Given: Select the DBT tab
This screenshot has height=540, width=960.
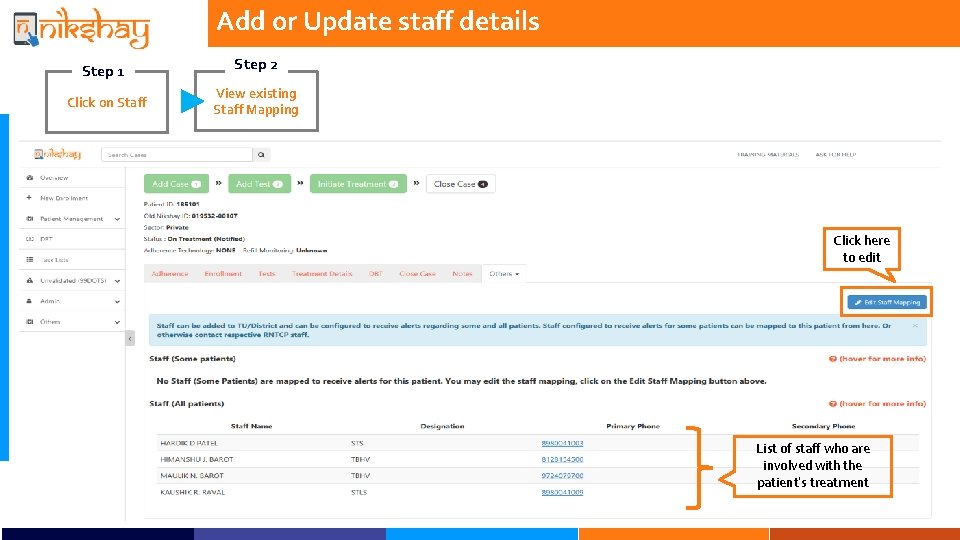Looking at the screenshot, I should [375, 274].
